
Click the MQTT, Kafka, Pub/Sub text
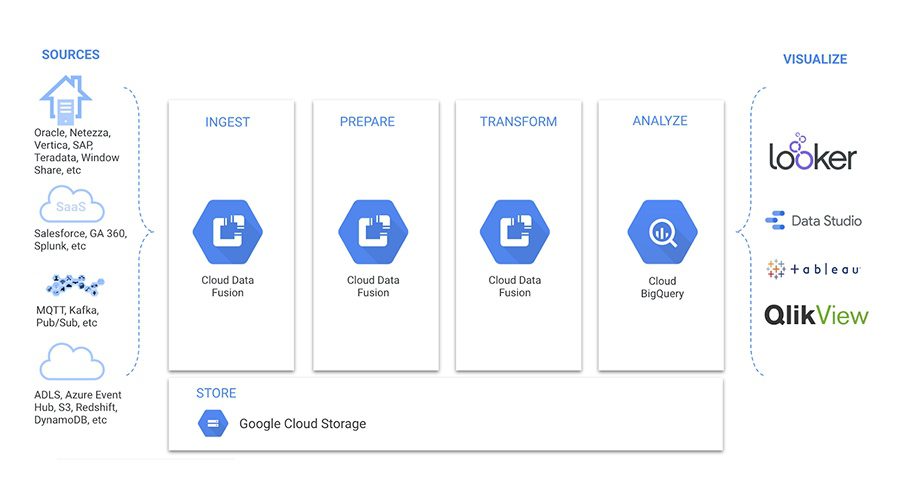(x=67, y=316)
